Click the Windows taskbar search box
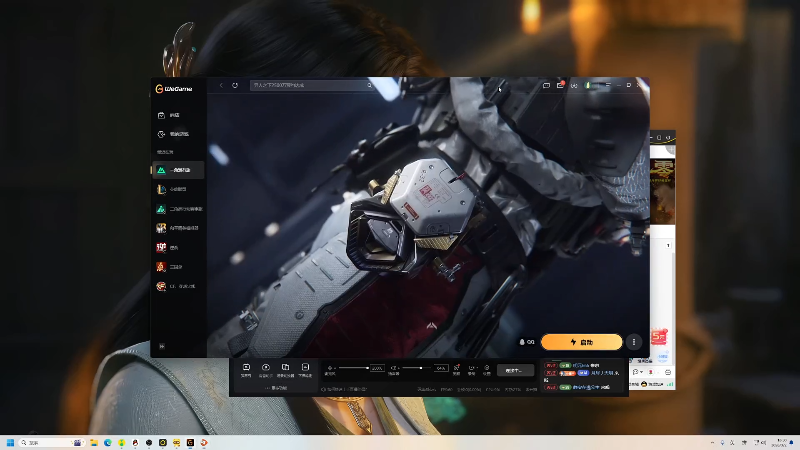Image resolution: width=800 pixels, height=450 pixels. [51, 442]
